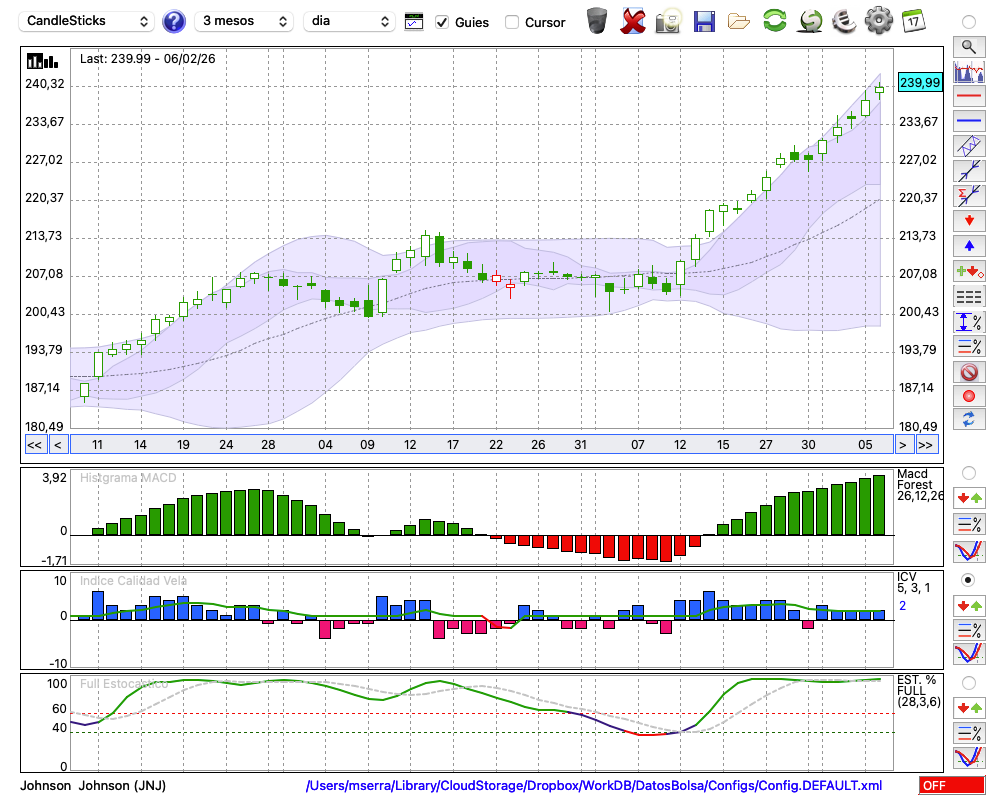This screenshot has width=1000, height=800.
Task: Uncheck the Guies checkbox
Action: 442,22
